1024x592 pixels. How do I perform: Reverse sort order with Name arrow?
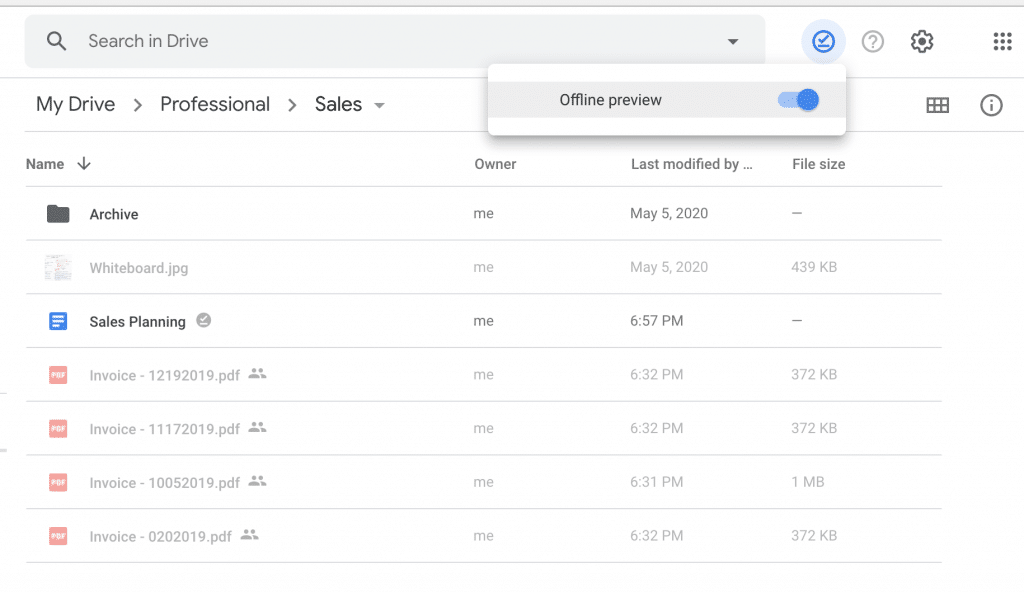tap(84, 164)
